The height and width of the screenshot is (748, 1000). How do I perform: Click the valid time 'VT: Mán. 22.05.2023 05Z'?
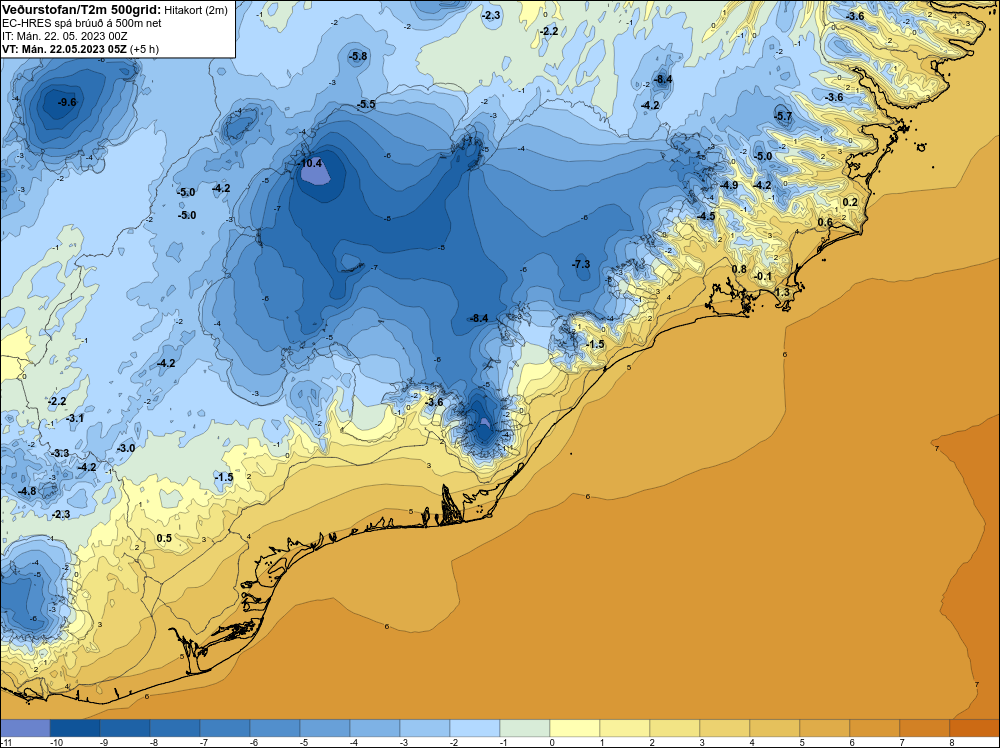64,48
